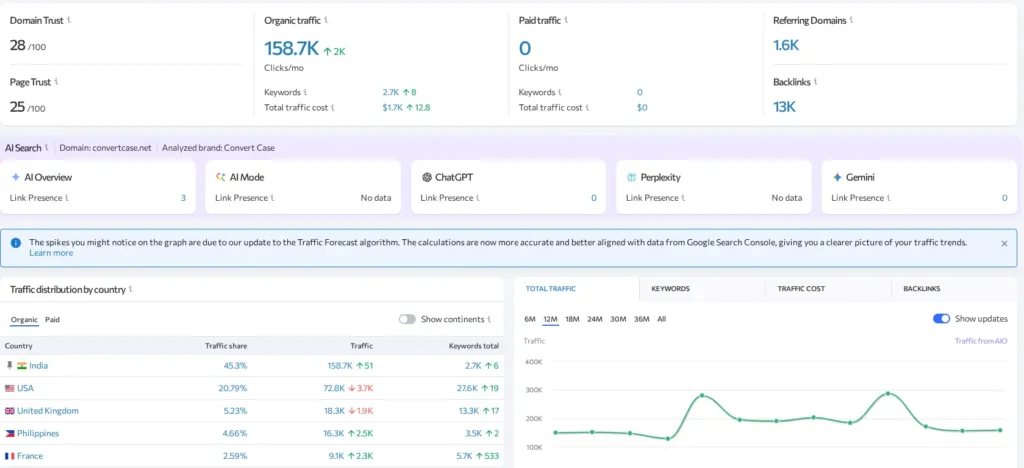Open the Backlinks chart tab
The image size is (1024, 468).
921,289
